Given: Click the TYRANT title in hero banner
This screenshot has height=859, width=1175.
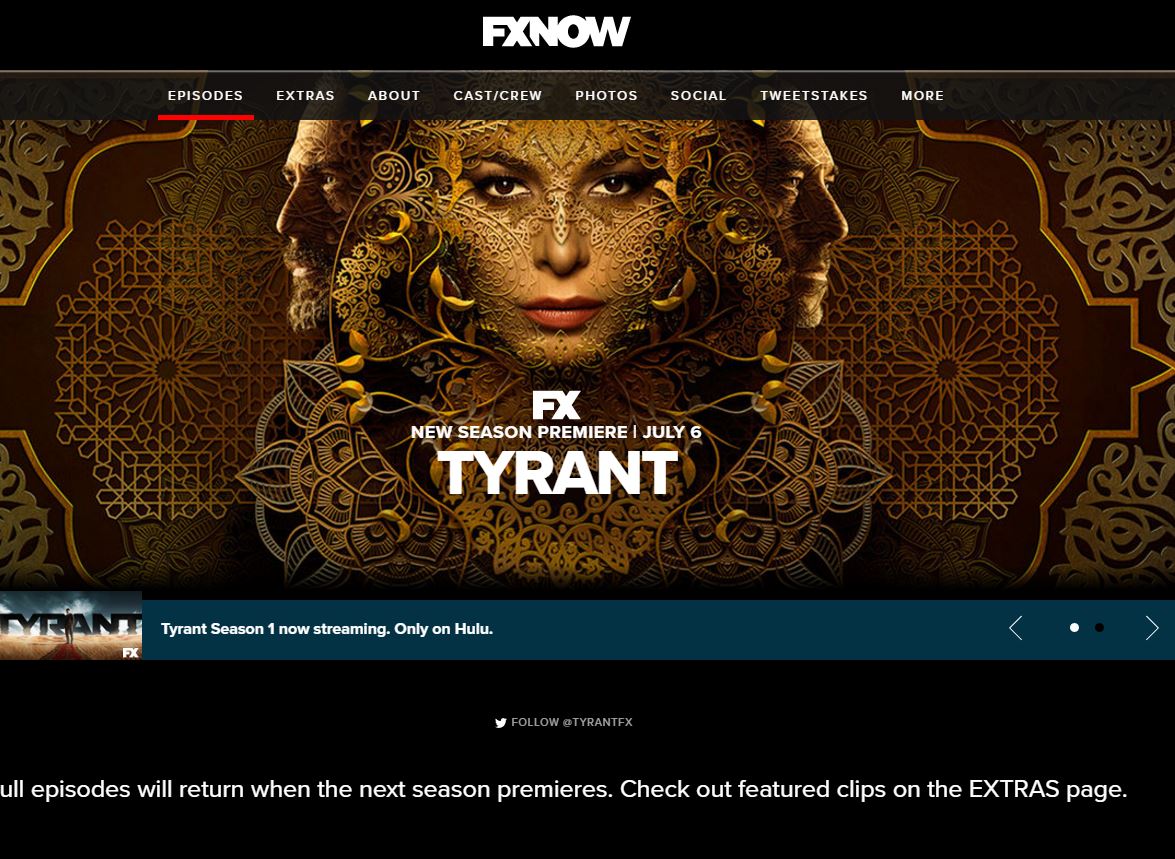Looking at the screenshot, I should coord(558,473).
